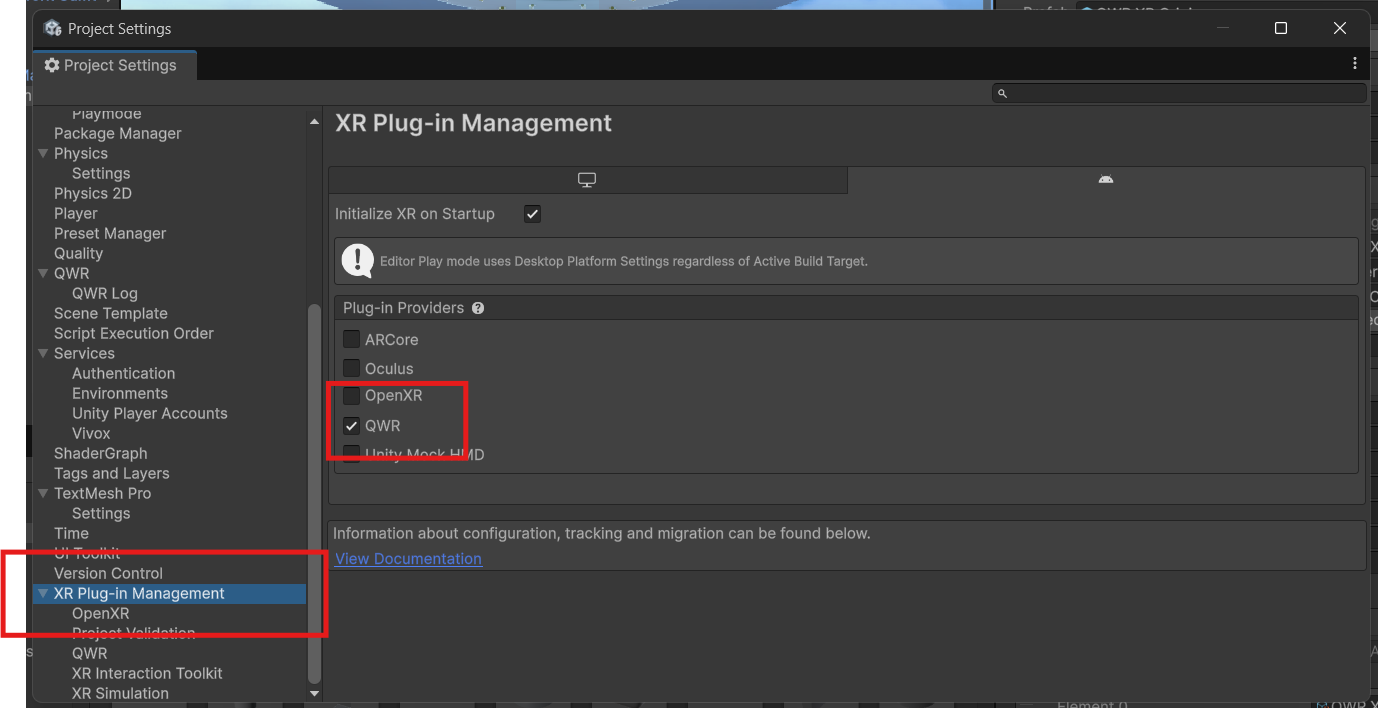Close the Project Settings window
This screenshot has width=1378, height=708.
[x=1340, y=28]
